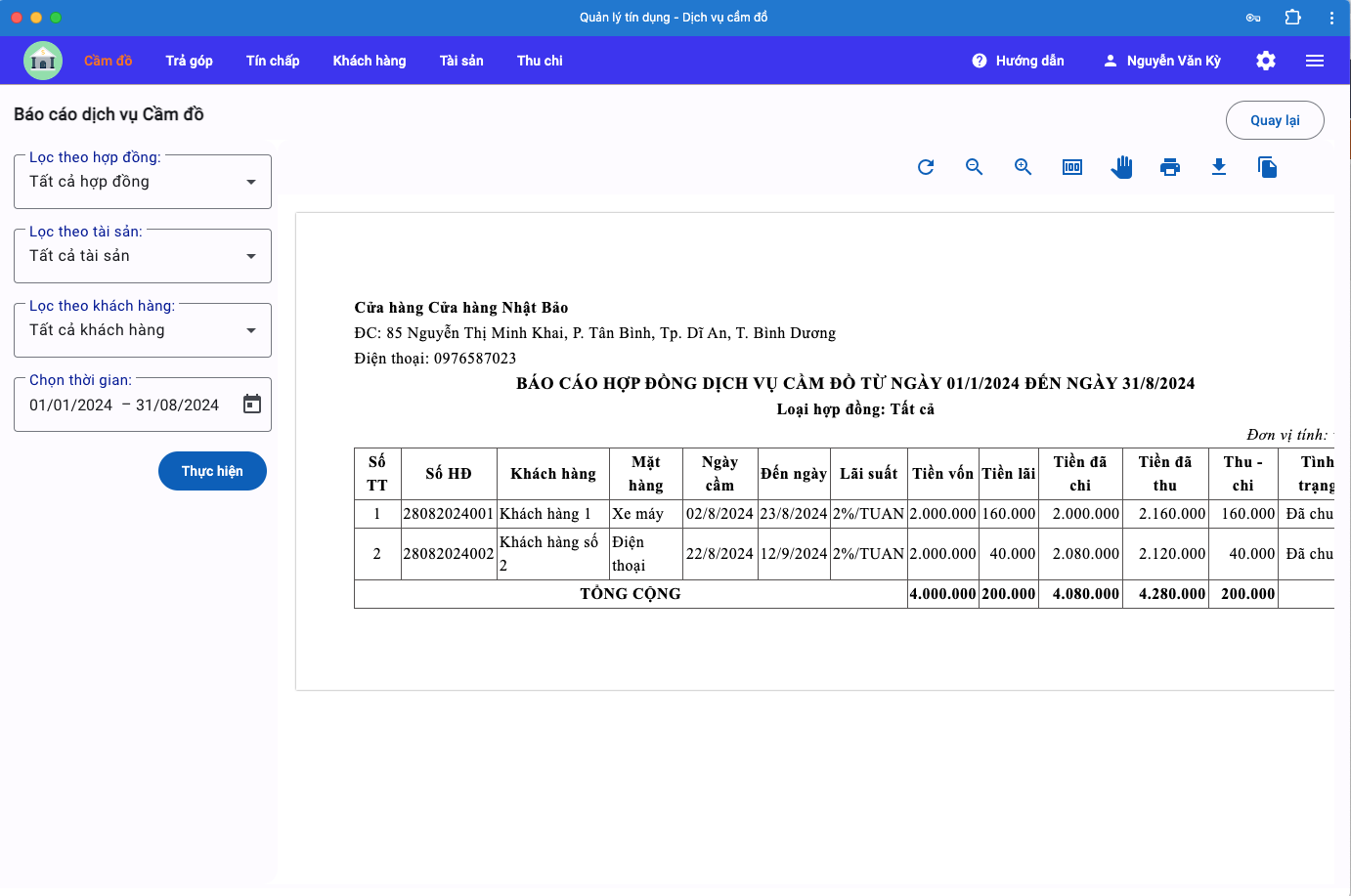Print the report
Viewport: 1351px width, 896px height.
click(x=1170, y=167)
